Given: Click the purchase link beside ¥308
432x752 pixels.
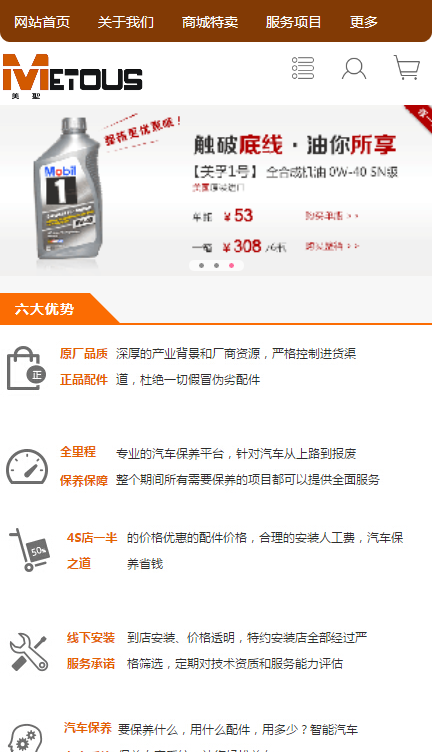Looking at the screenshot, I should click(x=332, y=246).
